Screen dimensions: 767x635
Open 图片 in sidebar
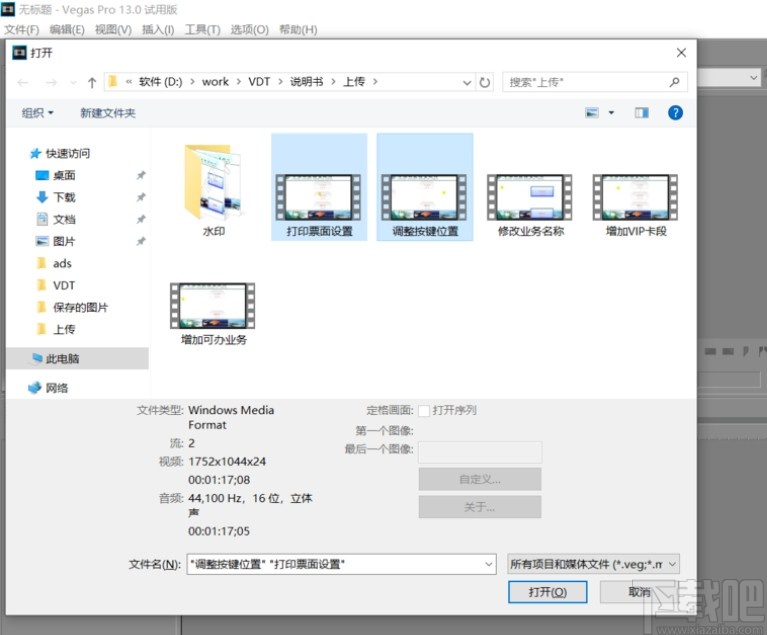click(x=56, y=241)
